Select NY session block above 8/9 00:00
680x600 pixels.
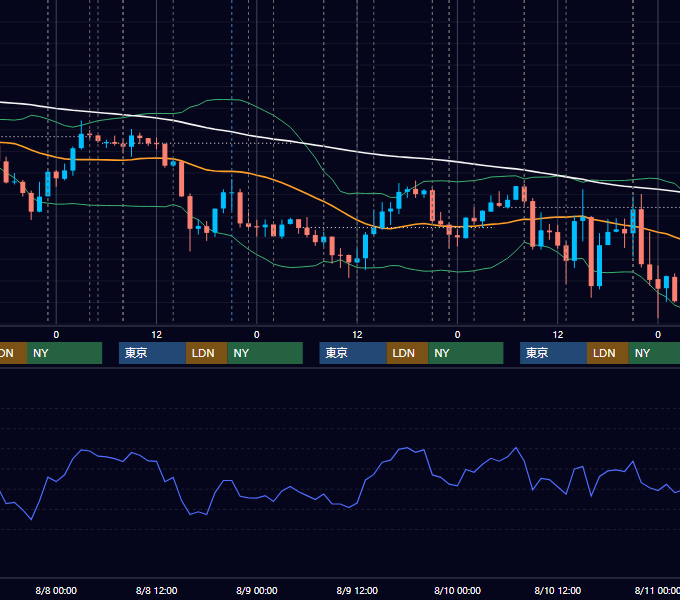pos(265,353)
